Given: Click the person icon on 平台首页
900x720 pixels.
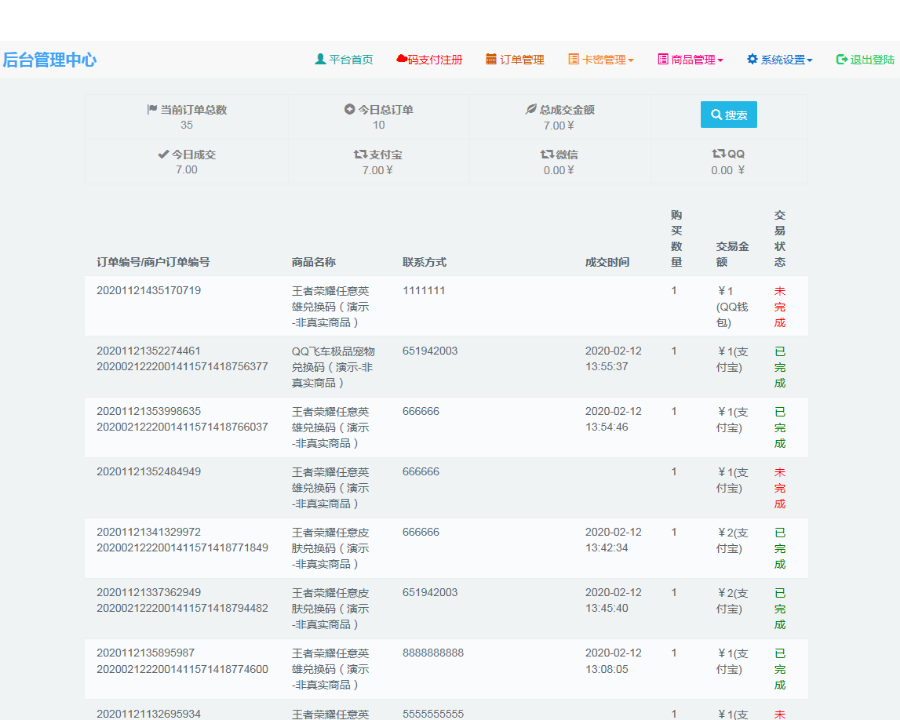Looking at the screenshot, I should [320, 59].
